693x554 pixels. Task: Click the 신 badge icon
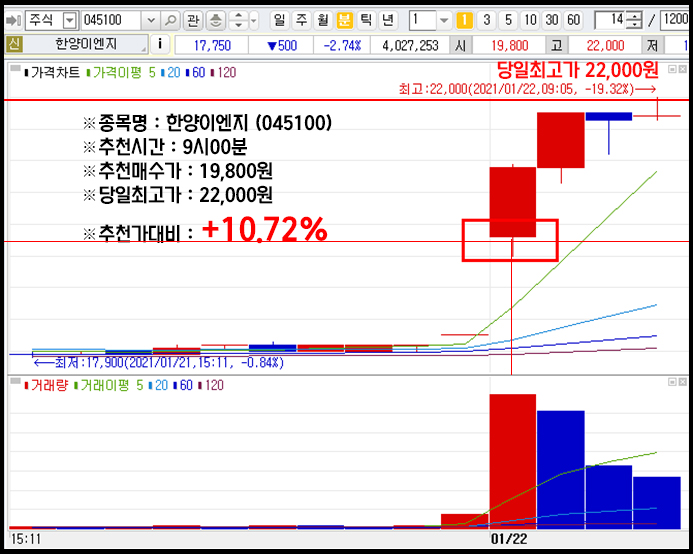click(x=14, y=44)
